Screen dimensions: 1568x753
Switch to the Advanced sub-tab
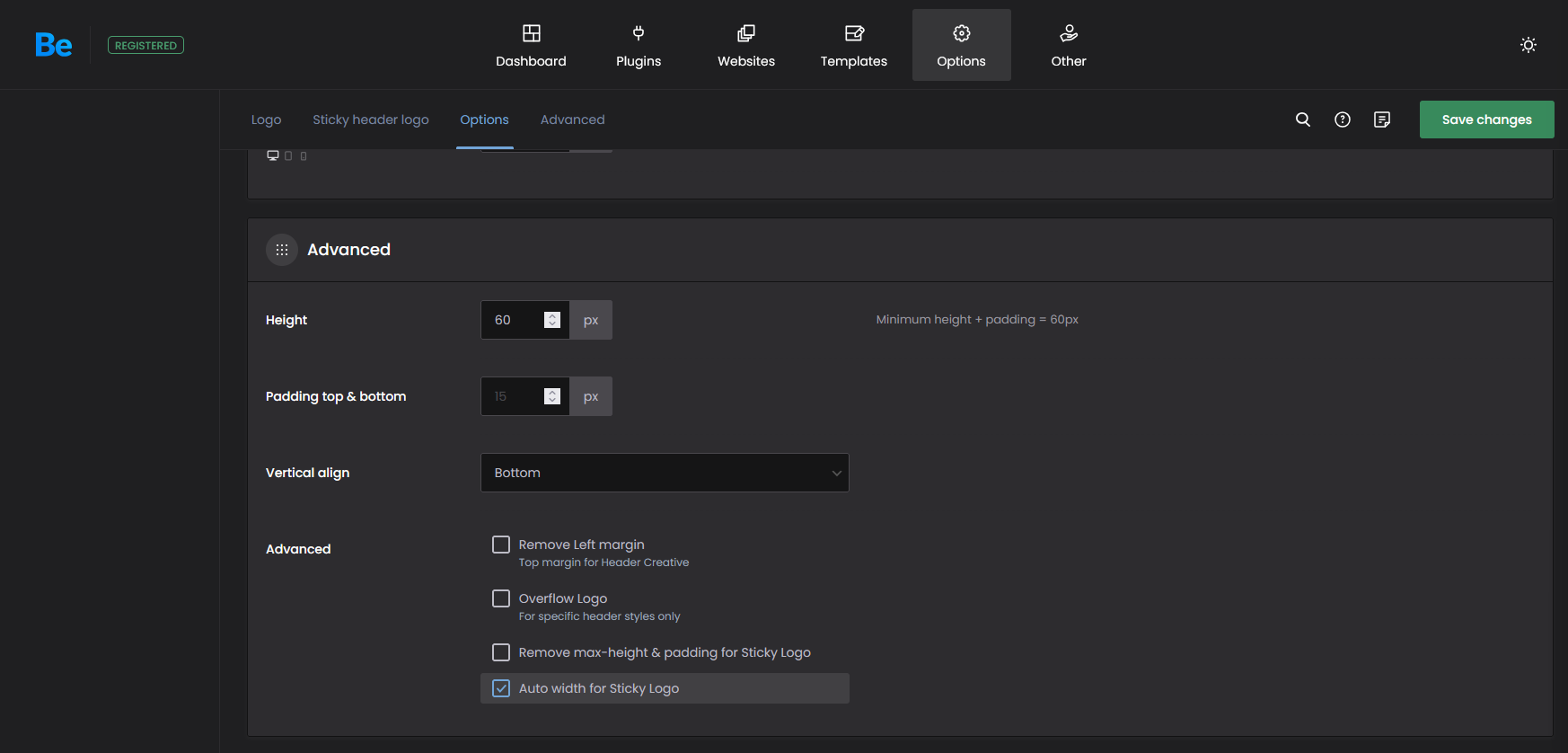coord(573,120)
